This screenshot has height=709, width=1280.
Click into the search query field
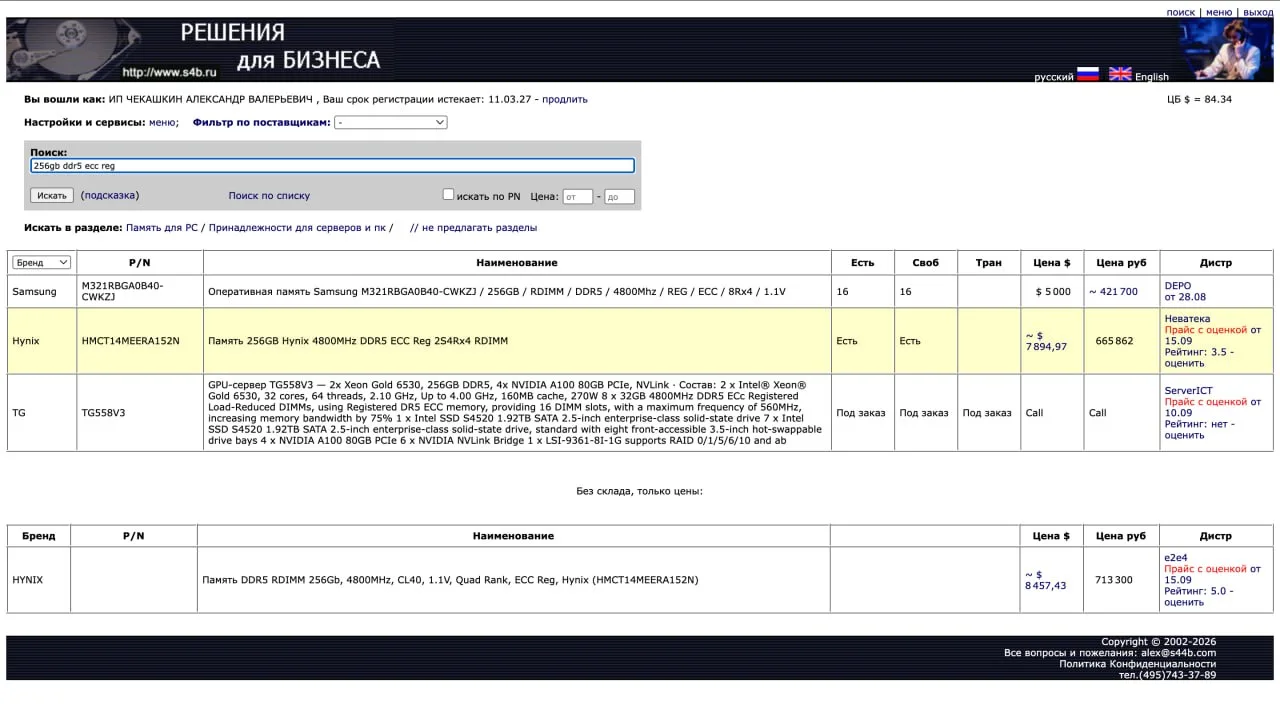(x=332, y=166)
